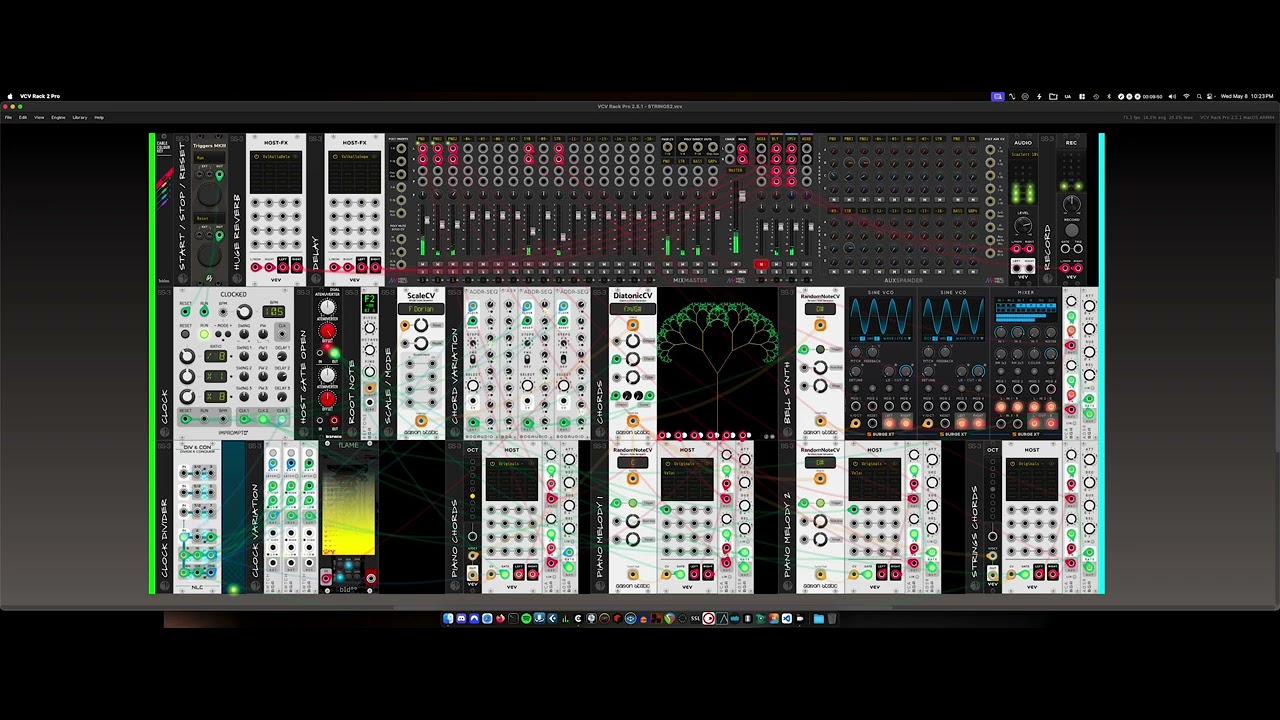Click the lit octave LED on OCT module
The image size is (1280, 720).
(x=472, y=496)
